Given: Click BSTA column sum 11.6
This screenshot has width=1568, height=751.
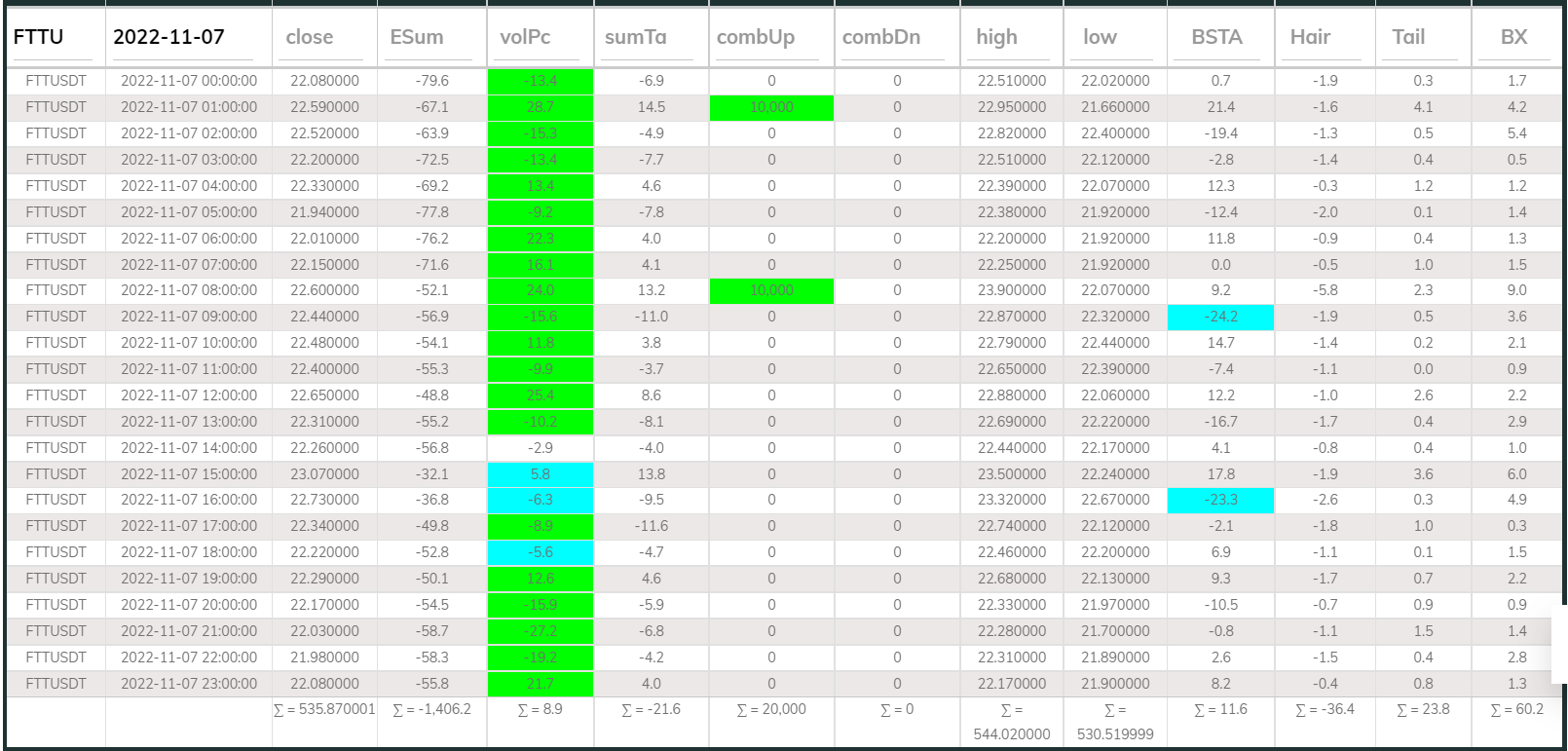Looking at the screenshot, I should click(1221, 709).
